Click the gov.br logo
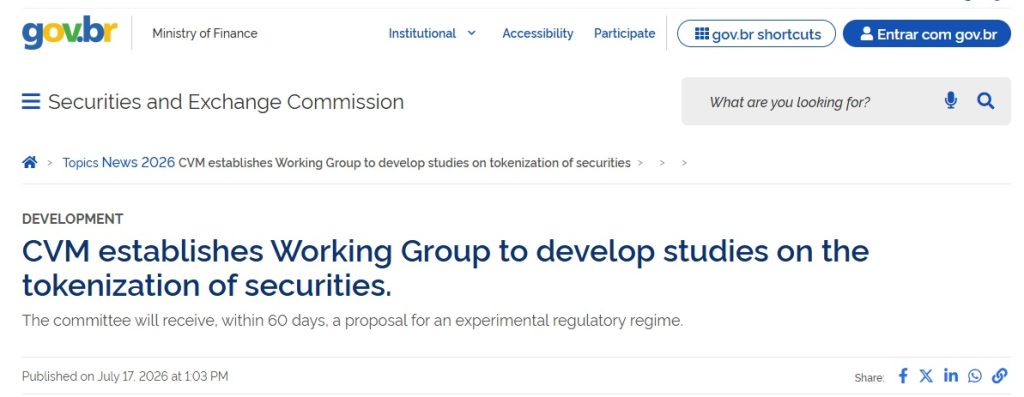 point(70,32)
